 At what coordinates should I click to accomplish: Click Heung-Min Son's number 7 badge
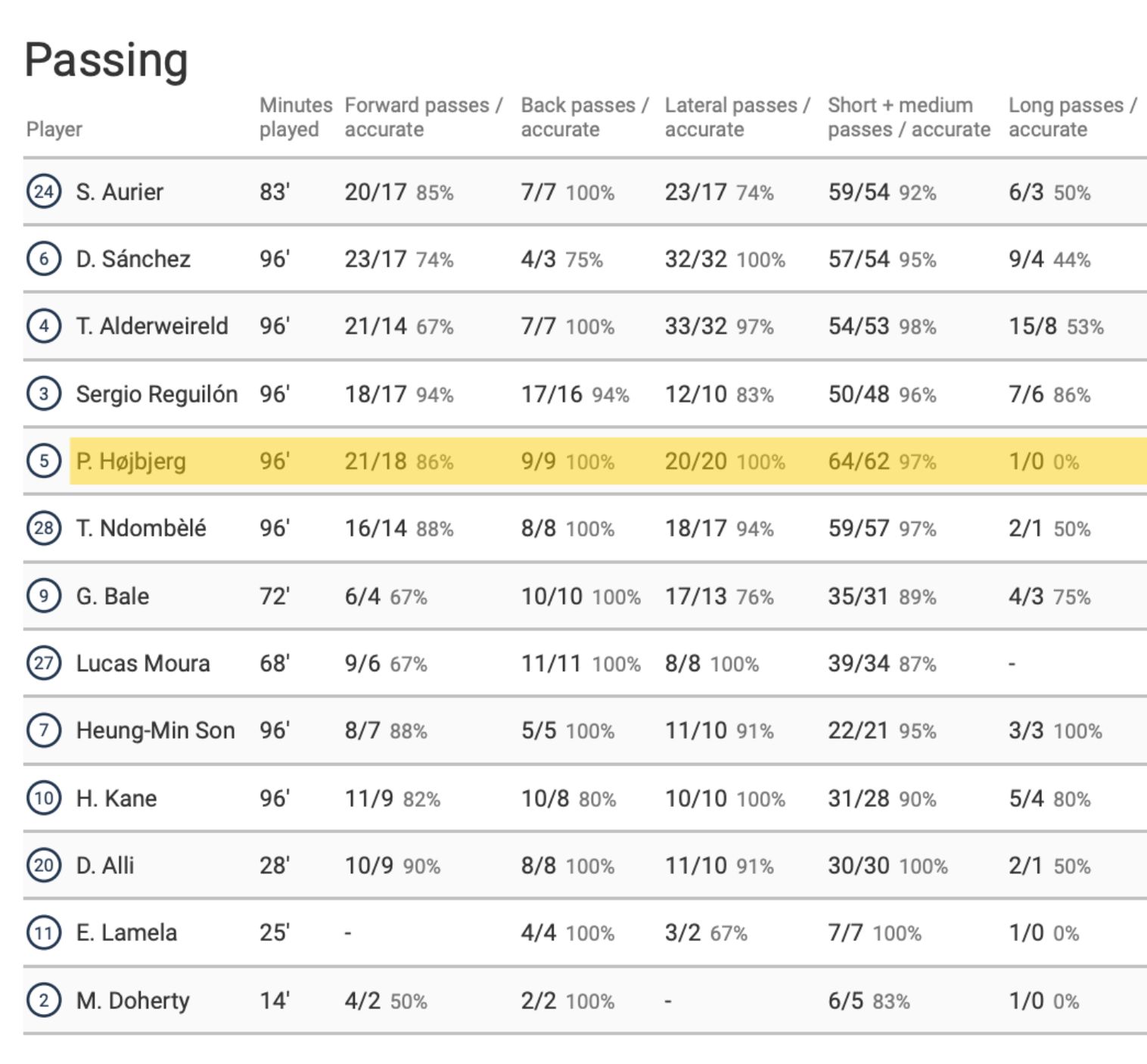click(x=43, y=730)
